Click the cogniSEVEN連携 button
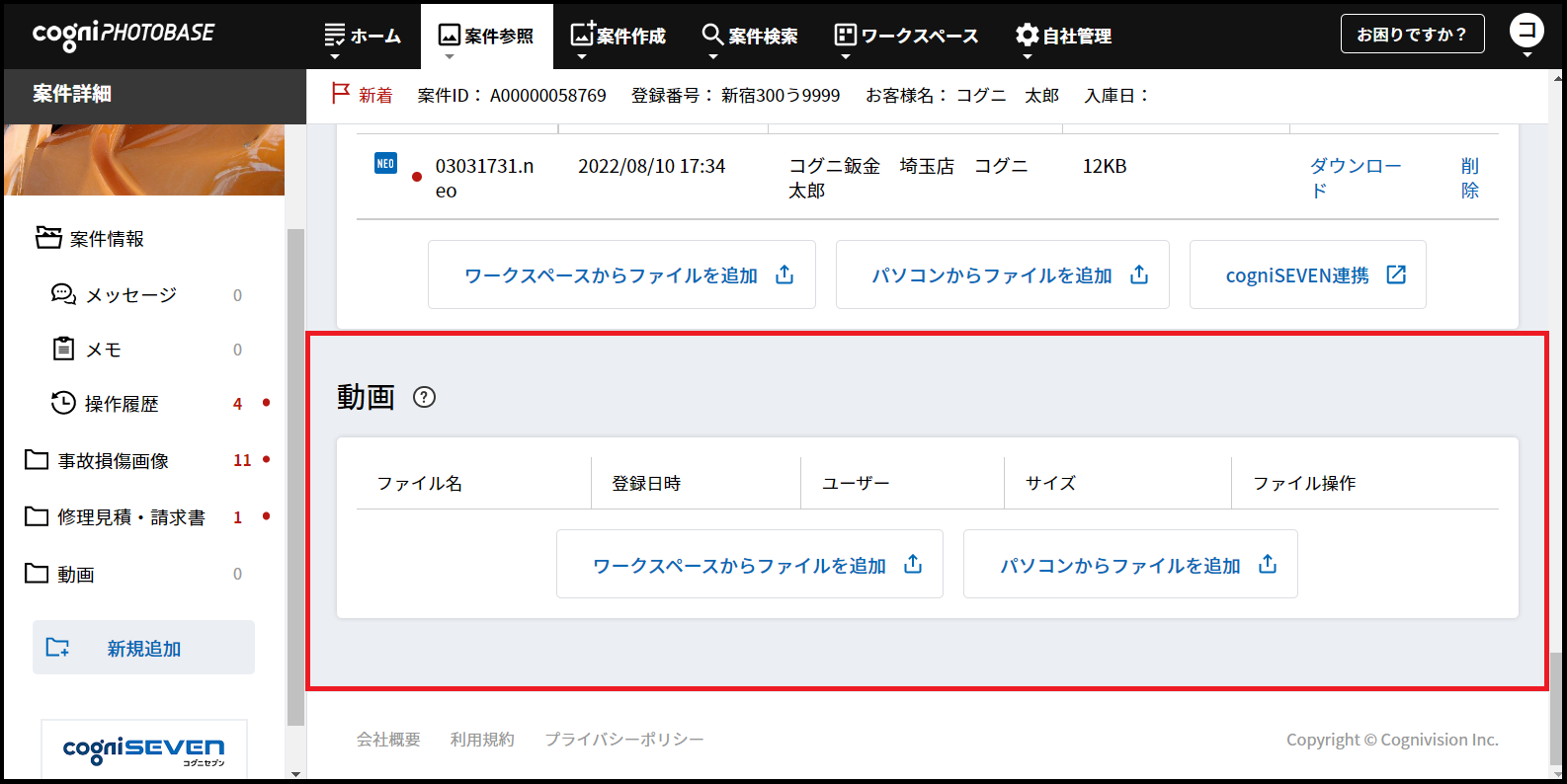Viewport: 1567px width, 784px height. pos(1307,275)
